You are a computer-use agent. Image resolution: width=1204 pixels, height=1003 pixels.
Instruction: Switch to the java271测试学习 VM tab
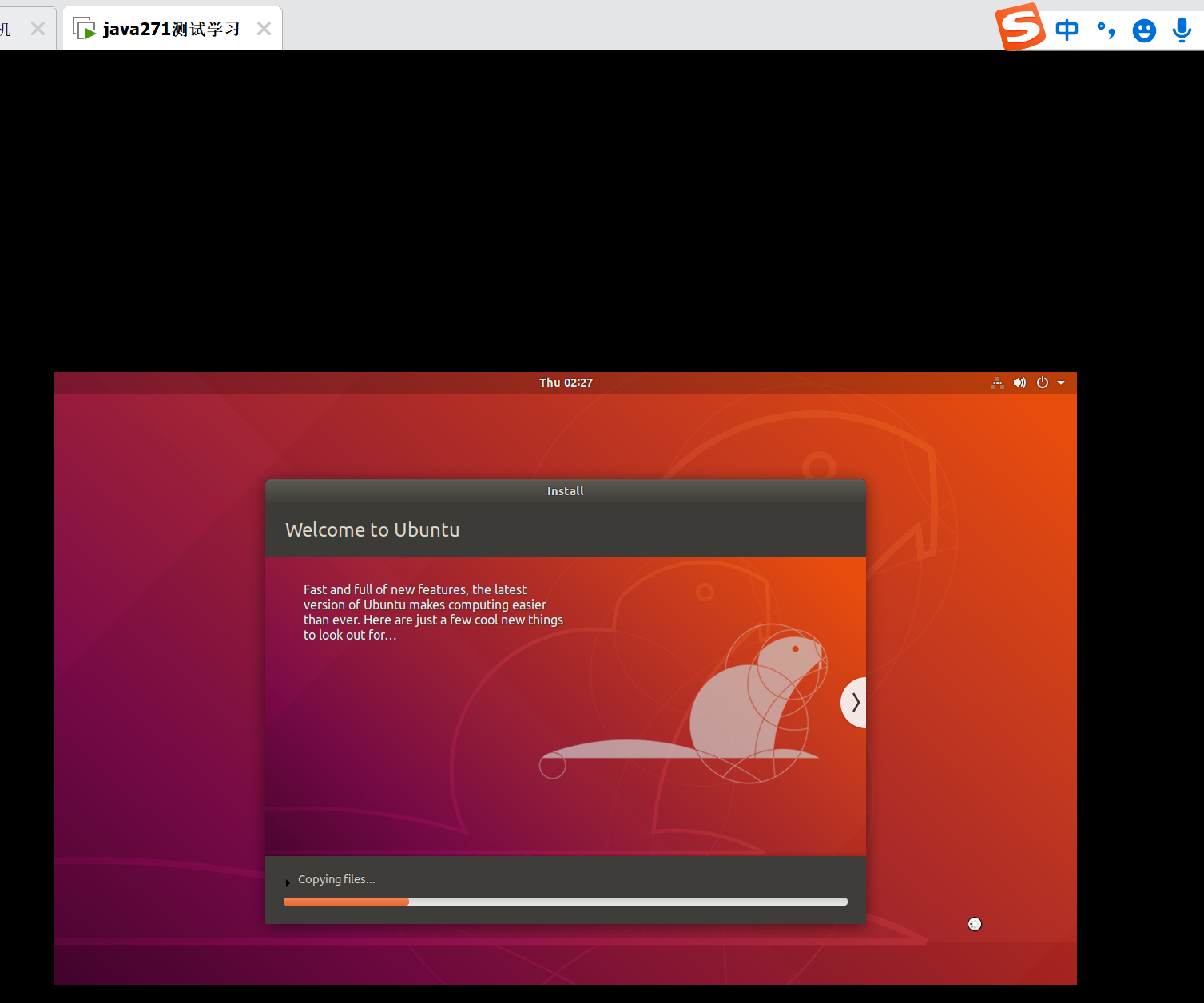[x=172, y=29]
